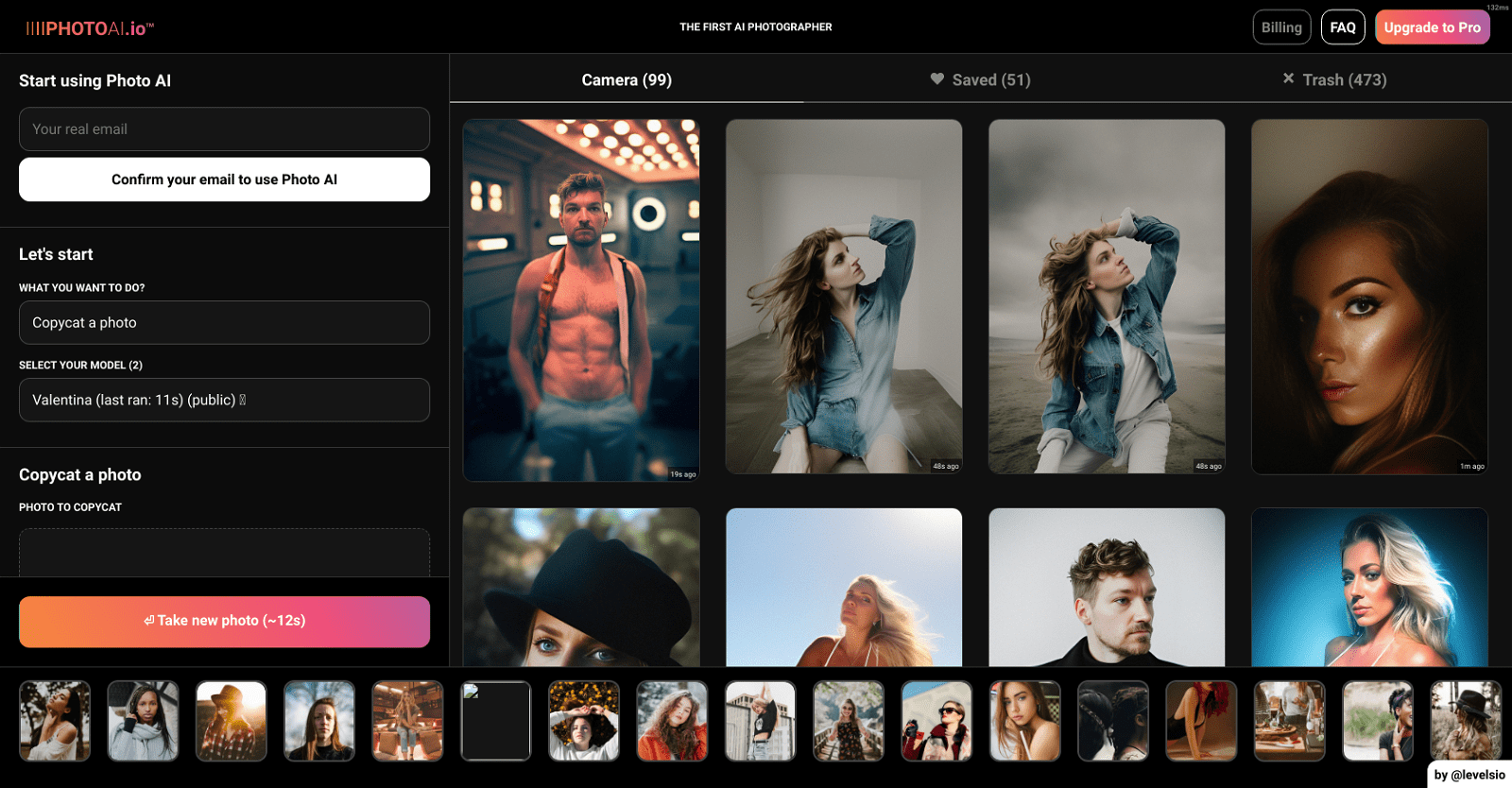Expand the Valentina model selector

[224, 401]
